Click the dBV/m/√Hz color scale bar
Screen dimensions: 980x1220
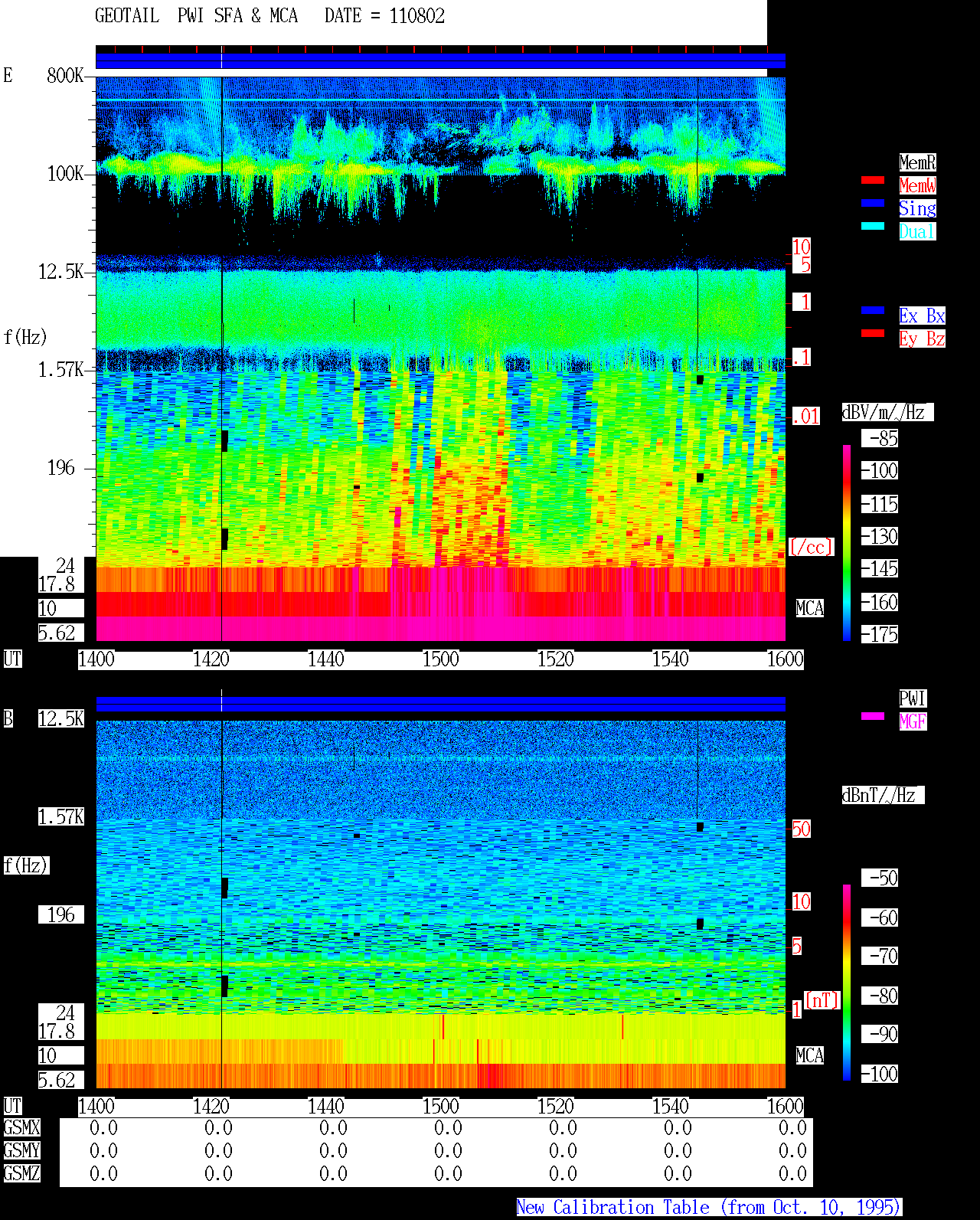coord(847,542)
